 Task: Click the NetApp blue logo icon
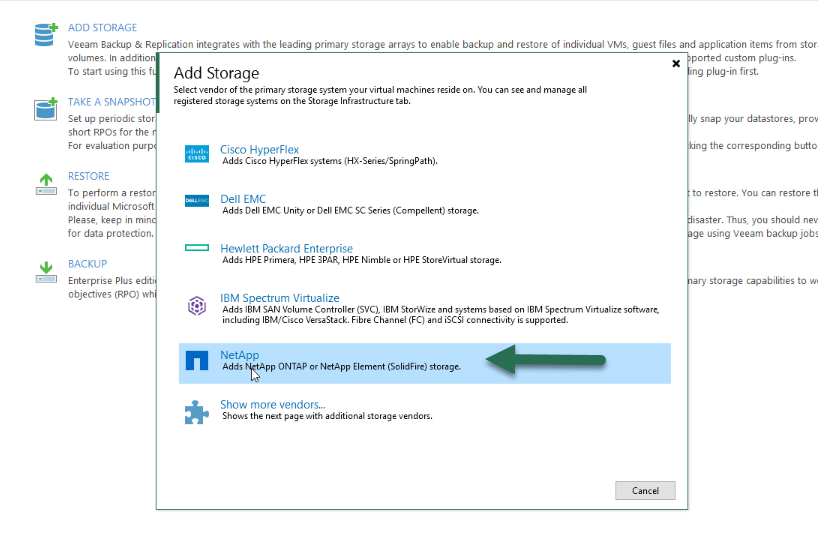click(x=197, y=360)
